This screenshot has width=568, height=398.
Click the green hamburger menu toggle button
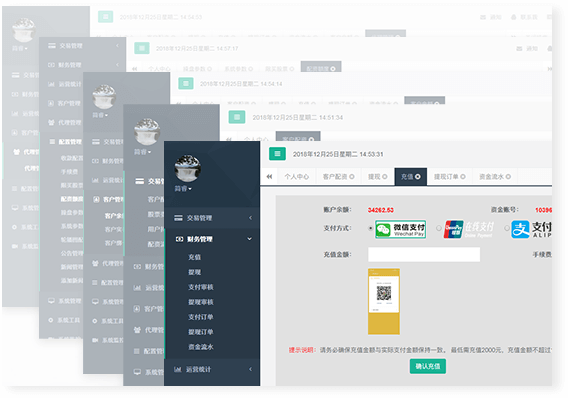click(277, 154)
